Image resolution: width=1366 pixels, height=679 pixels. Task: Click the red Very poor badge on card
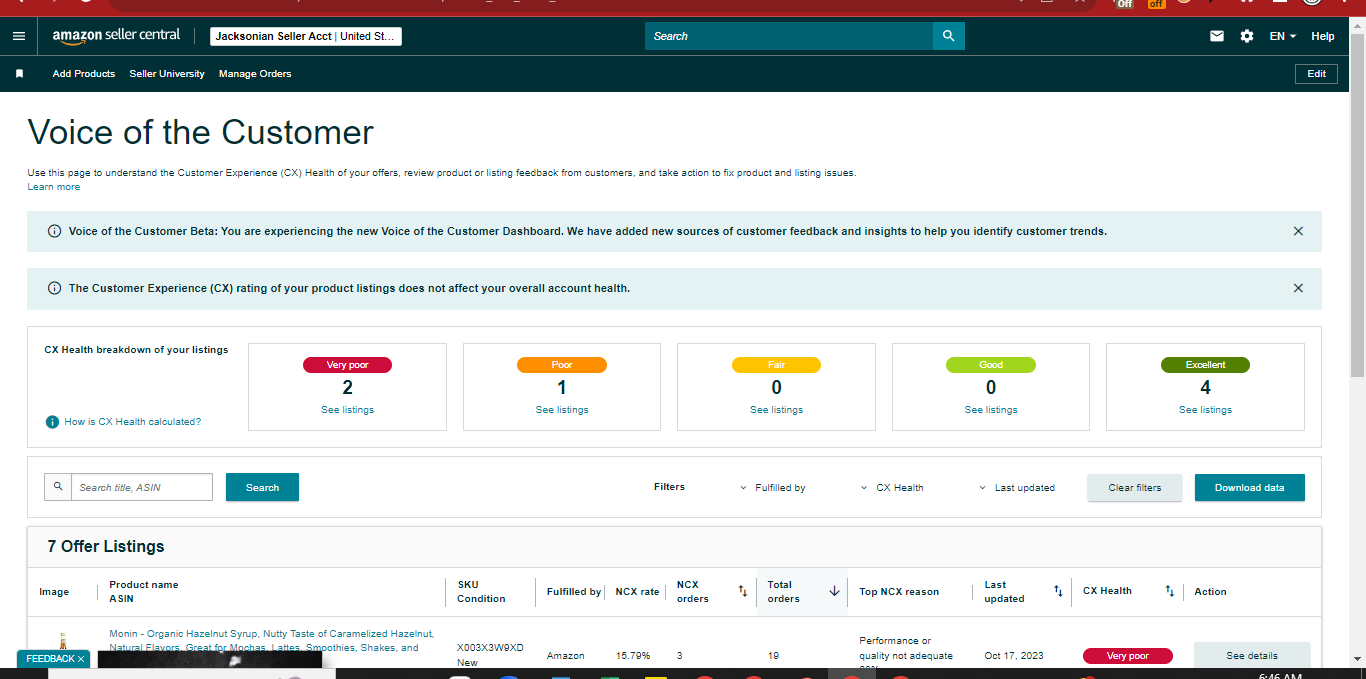point(347,365)
